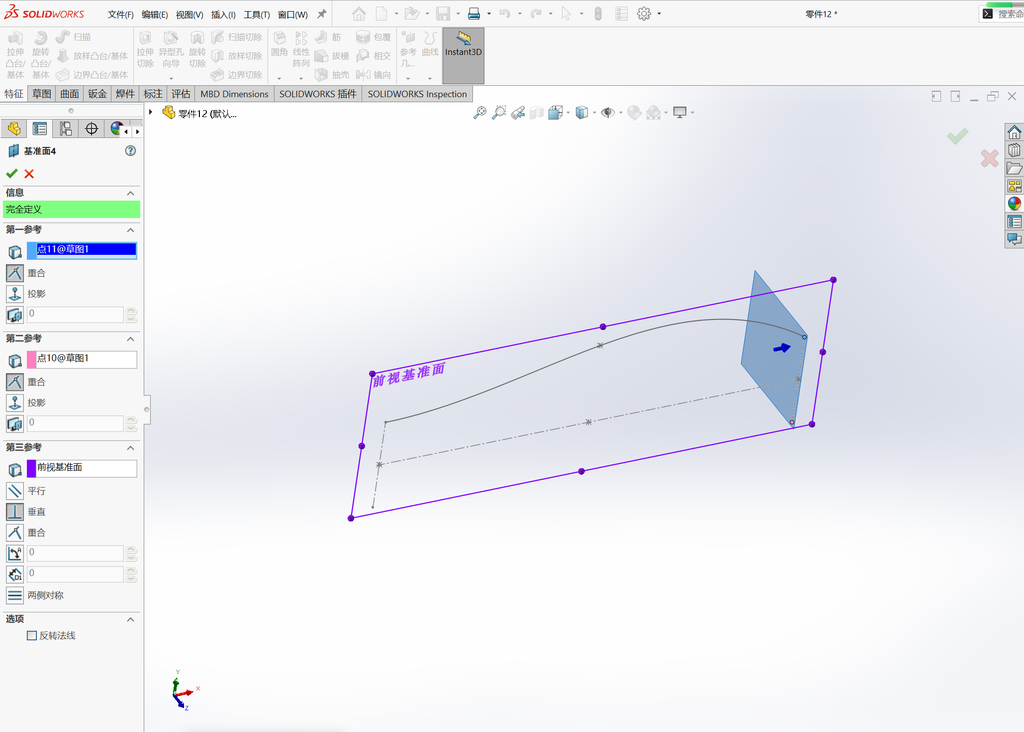Open the dropdown arrow next to the Options gear
Screen dimensions: 1024x732
(659, 14)
